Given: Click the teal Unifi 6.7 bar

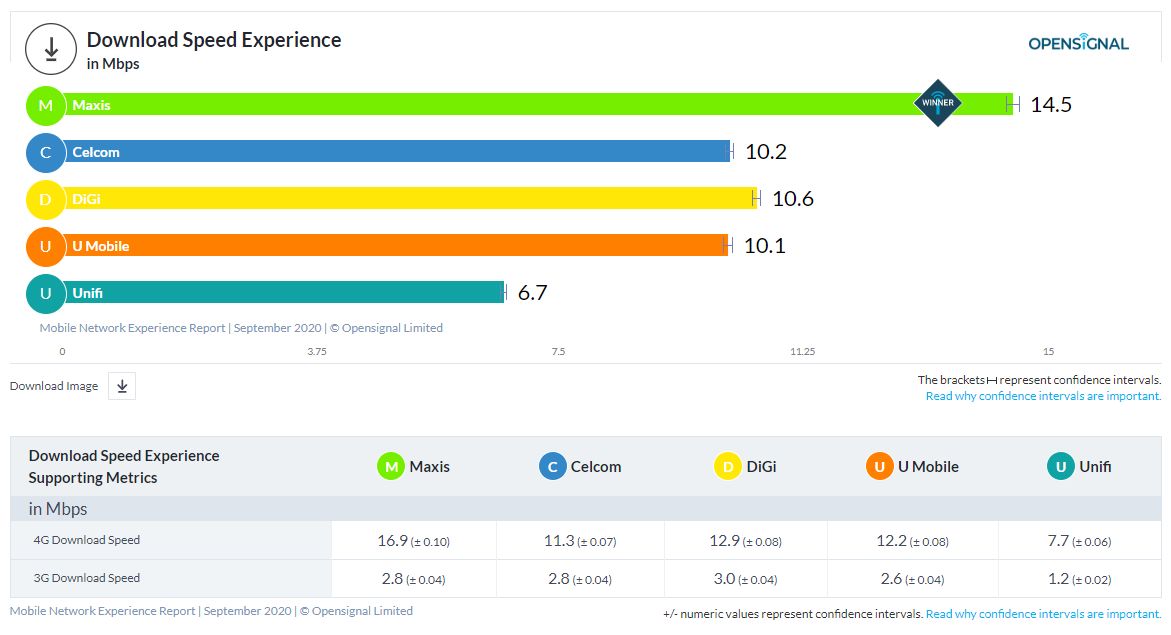Looking at the screenshot, I should (300, 293).
